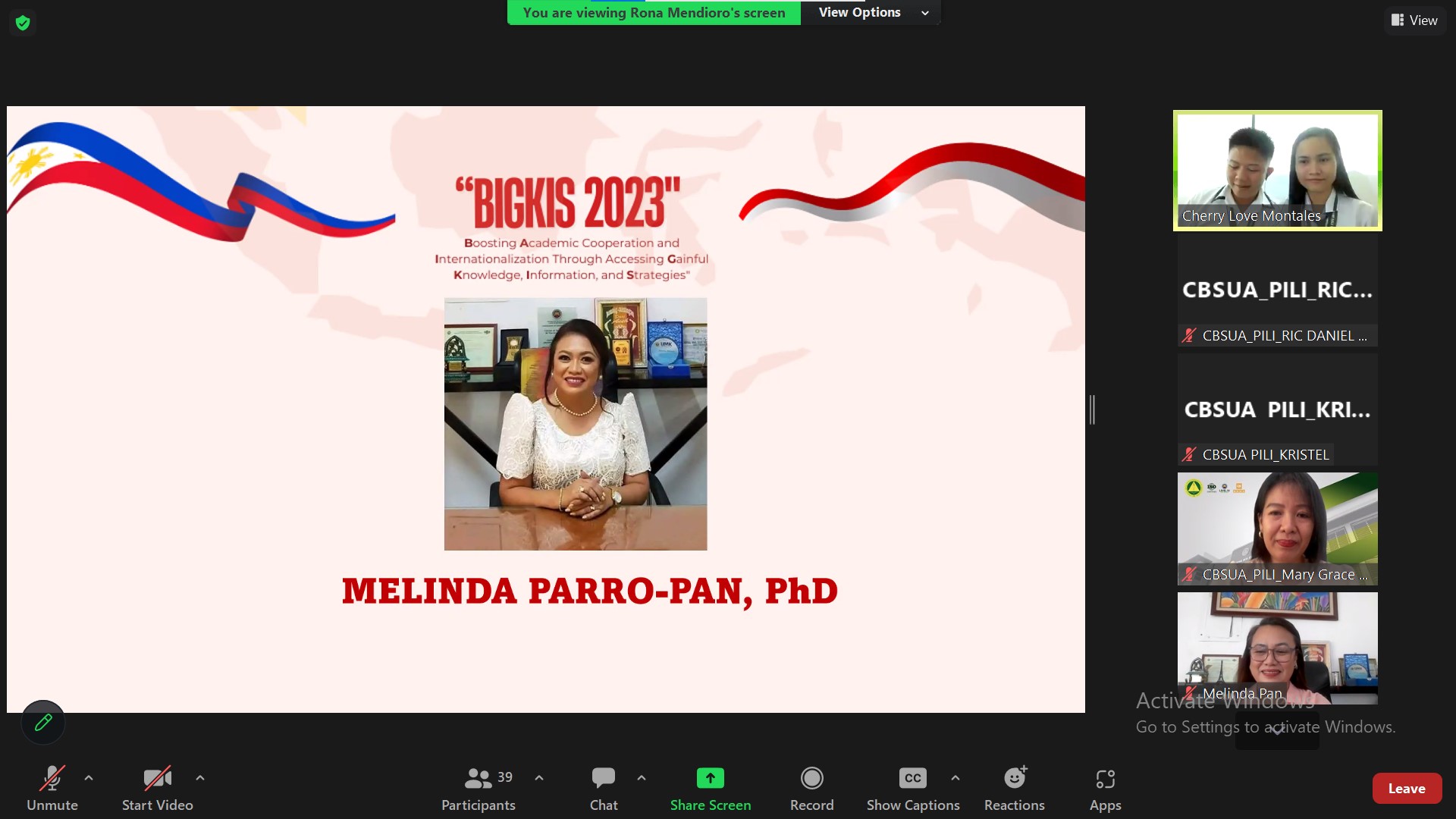Click the green encryption shield icon

[23, 23]
